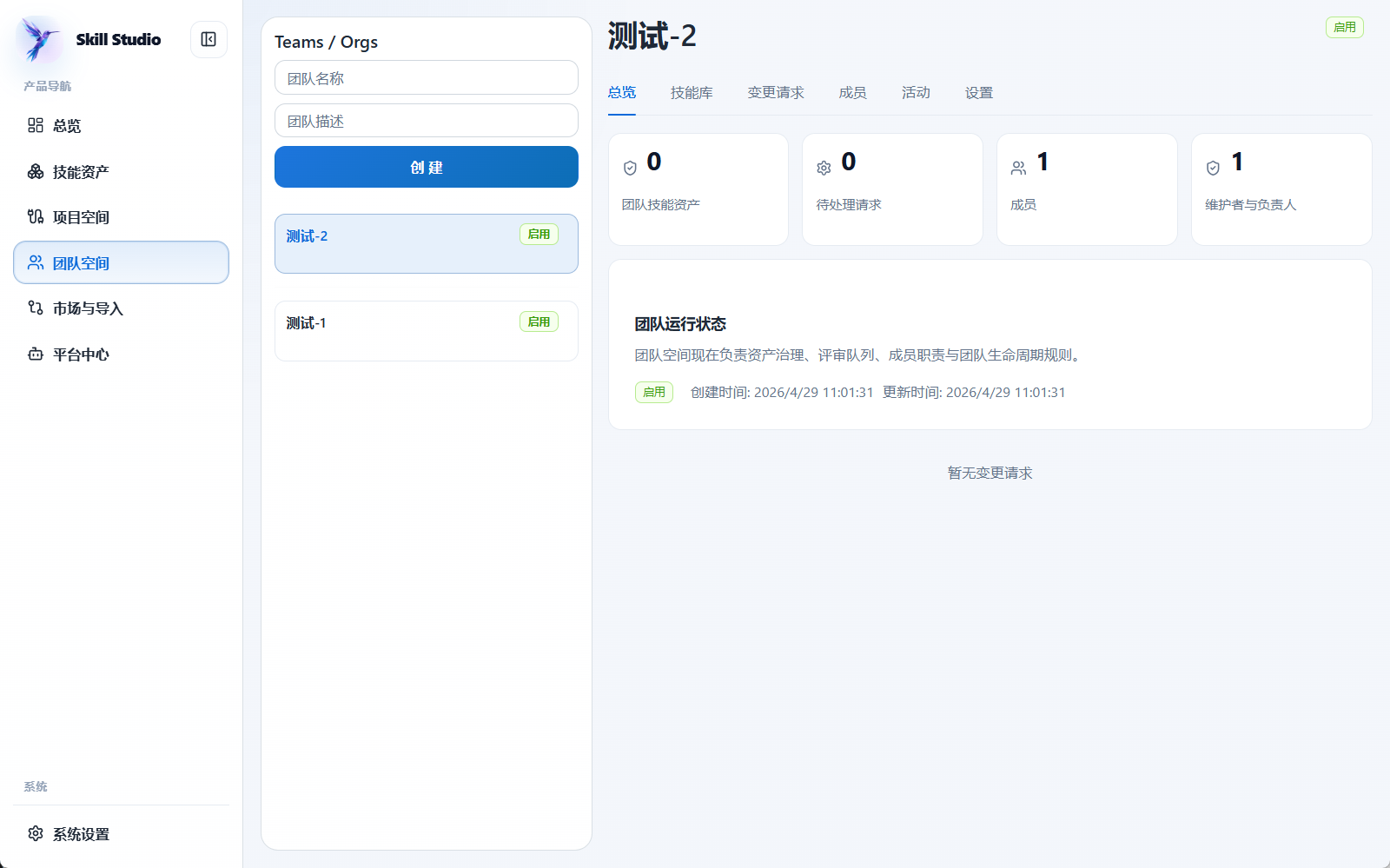Click the 市场与导入 pull-request icon
This screenshot has width=1390, height=868.
tap(36, 308)
